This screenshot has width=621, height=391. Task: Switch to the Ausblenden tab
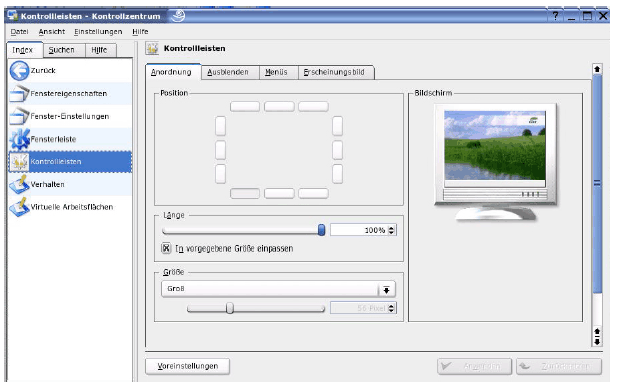[x=228, y=72]
